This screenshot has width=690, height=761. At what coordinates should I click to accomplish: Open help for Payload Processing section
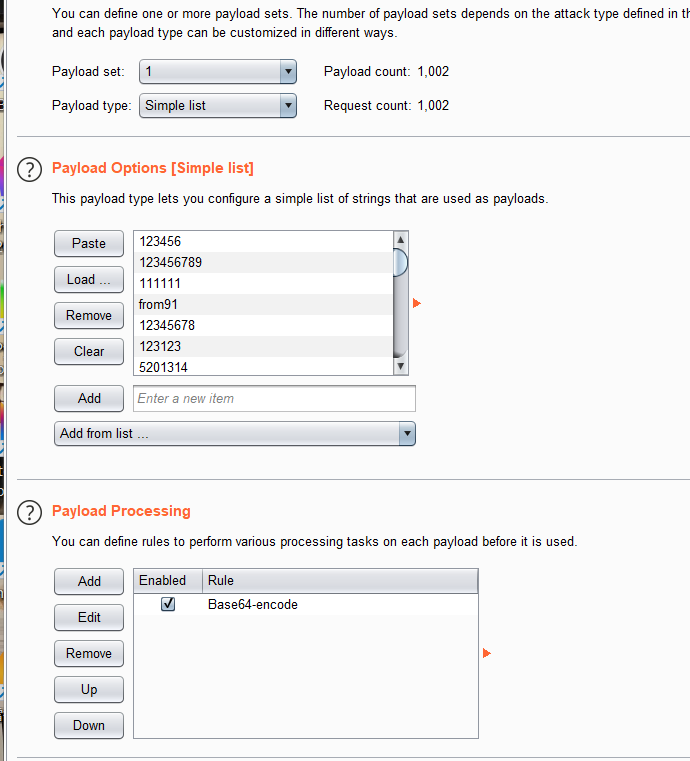(31, 512)
